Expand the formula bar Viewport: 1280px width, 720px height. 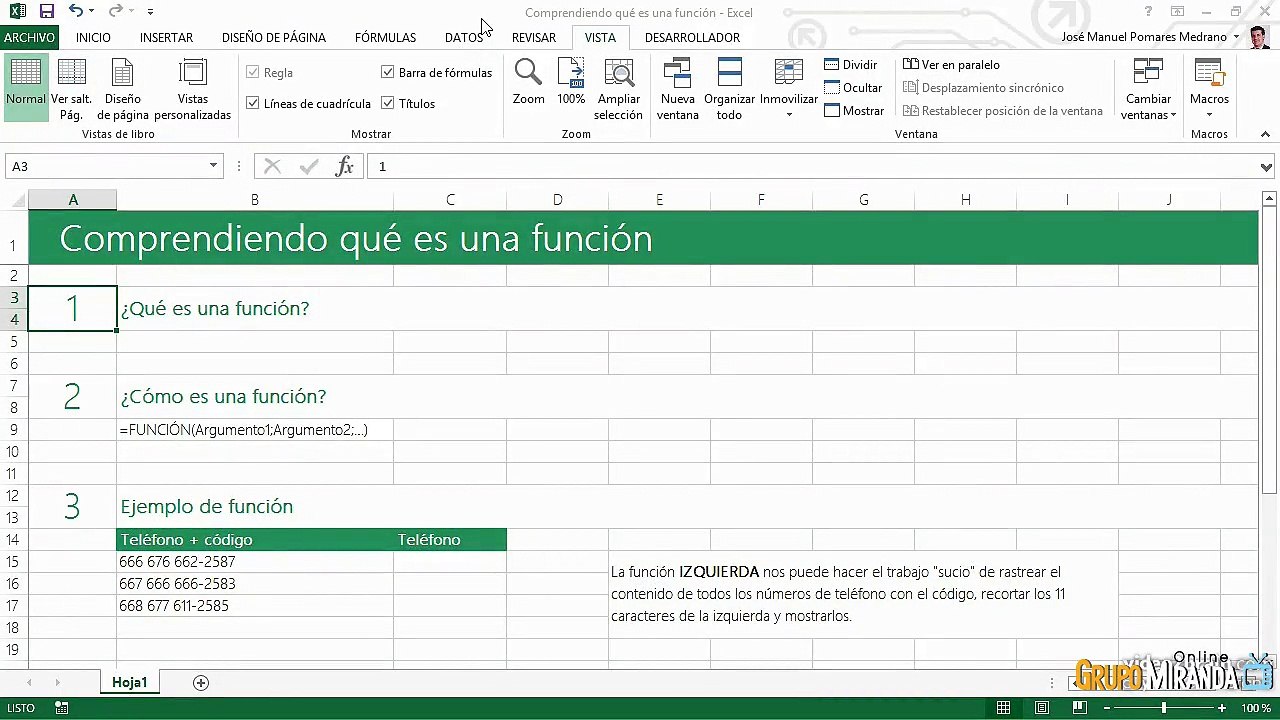(1267, 167)
